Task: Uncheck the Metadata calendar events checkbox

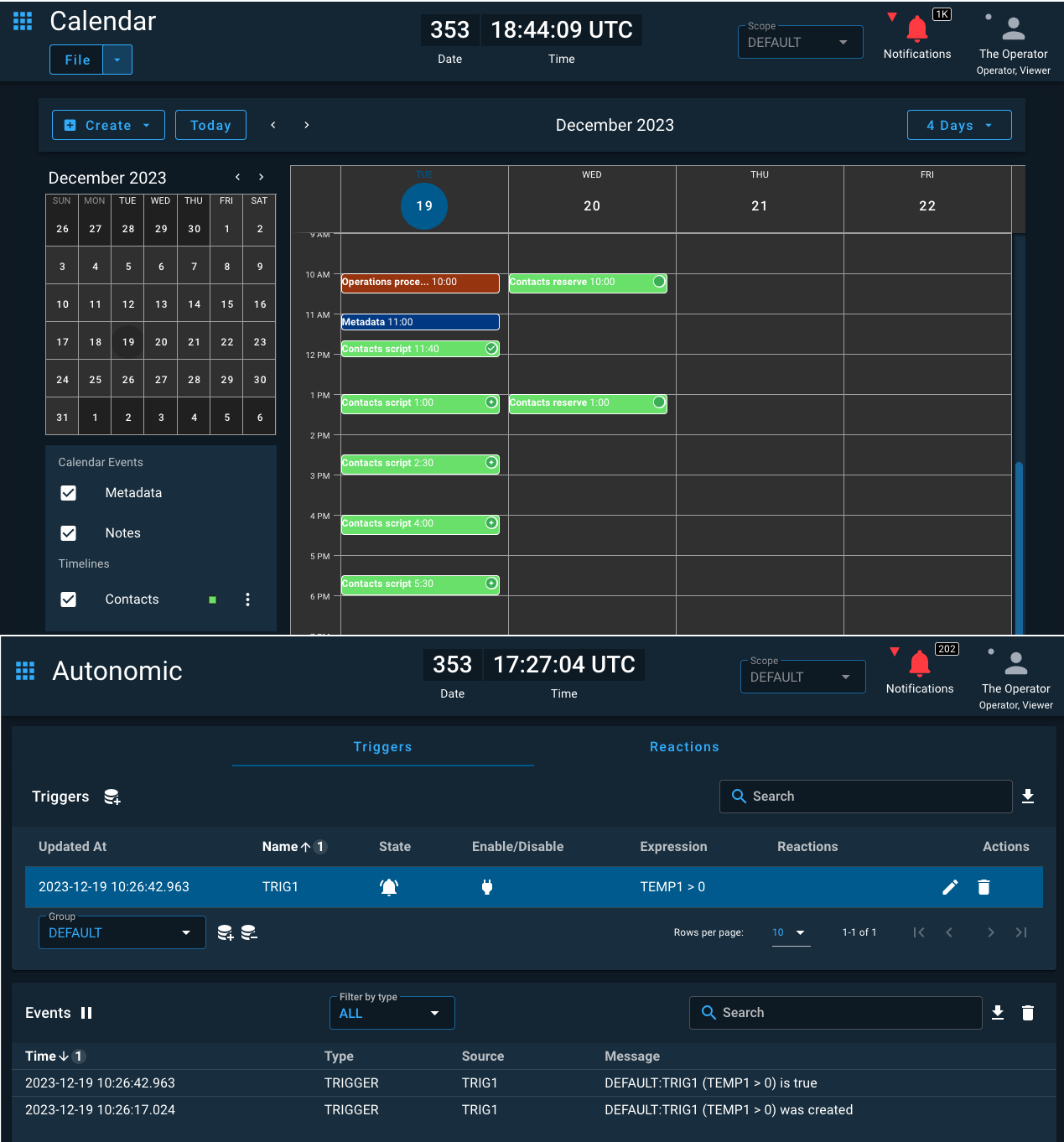Action: (68, 493)
